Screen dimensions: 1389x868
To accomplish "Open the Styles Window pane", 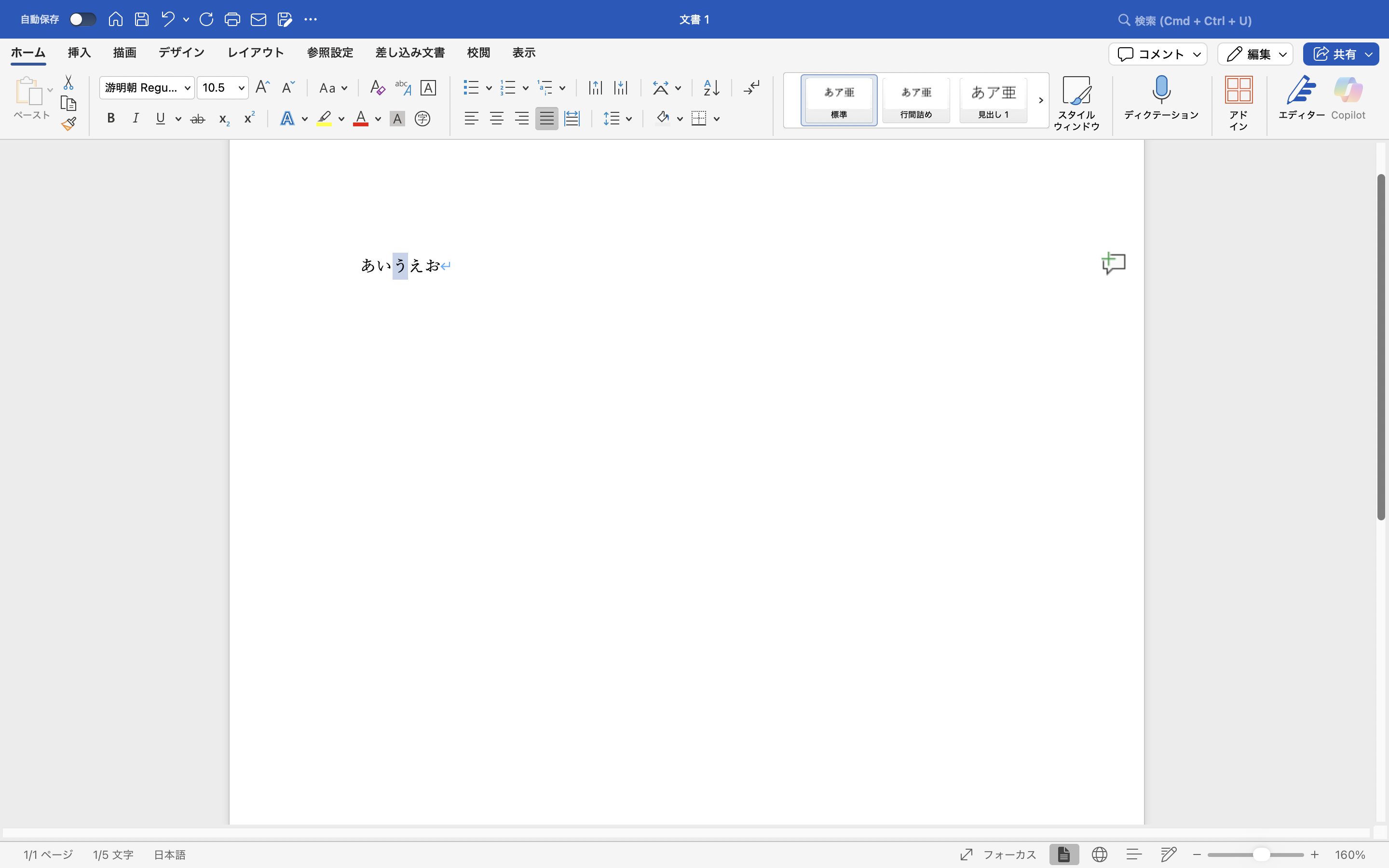I will [x=1076, y=103].
